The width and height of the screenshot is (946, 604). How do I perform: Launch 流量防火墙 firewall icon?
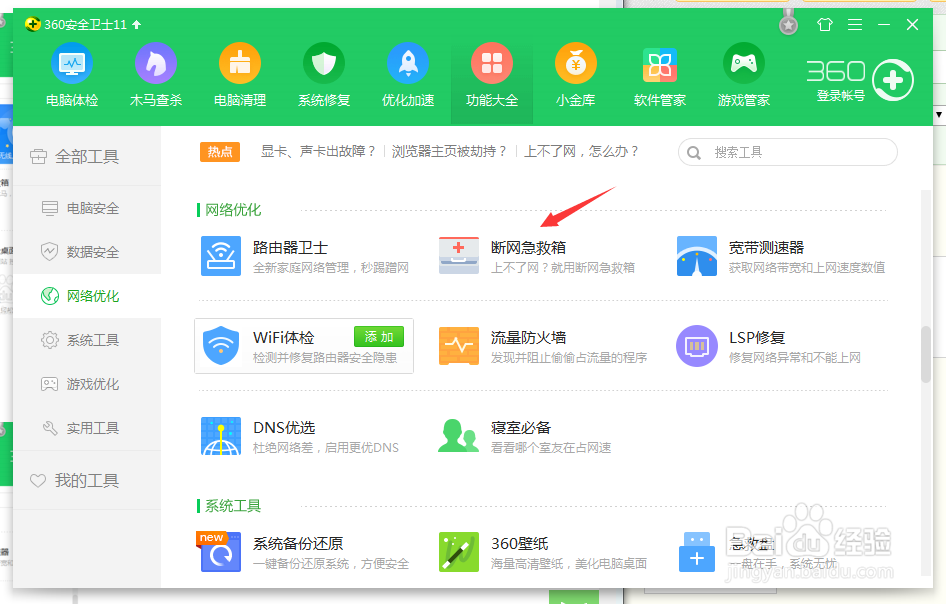click(x=459, y=346)
